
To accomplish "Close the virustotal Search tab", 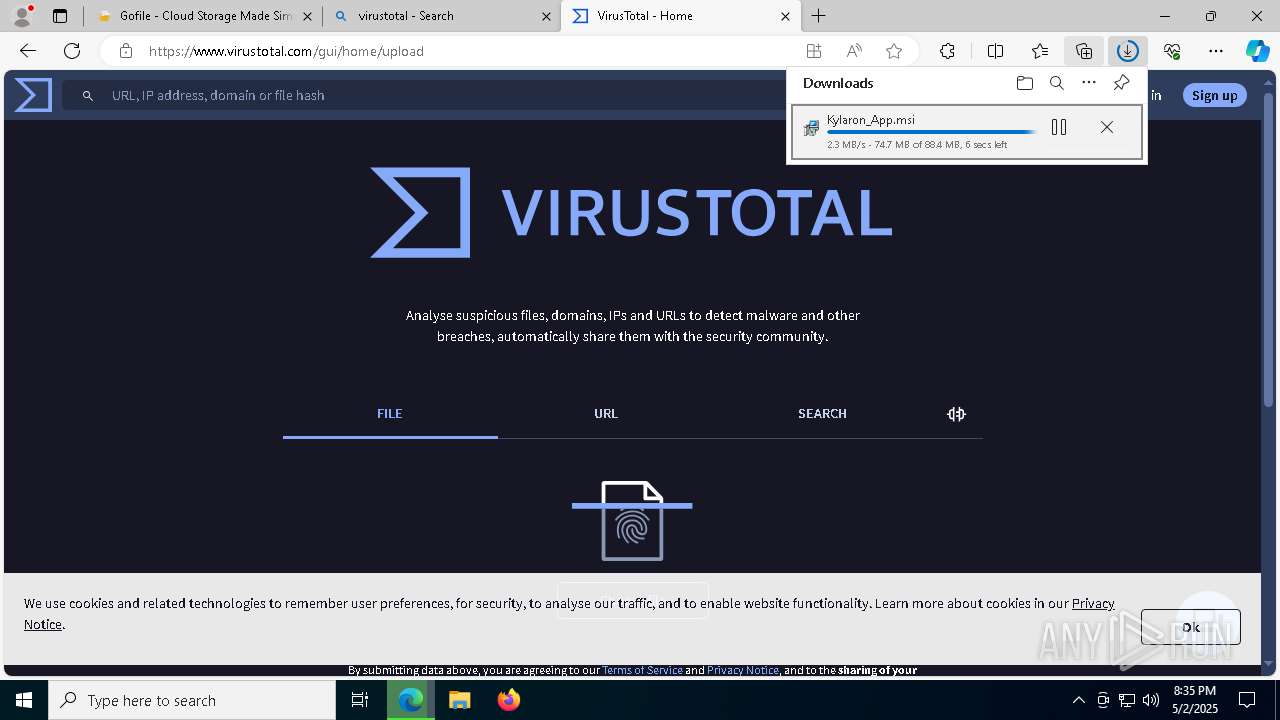I will coord(546,16).
